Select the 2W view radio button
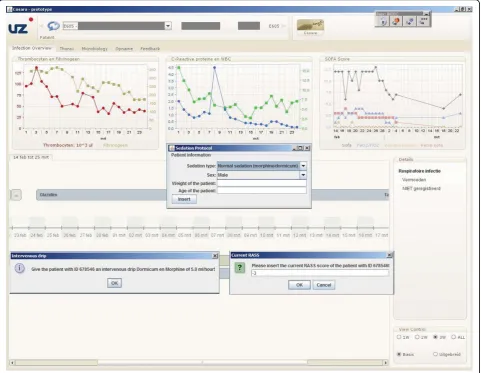481x373 pixels. [417, 337]
